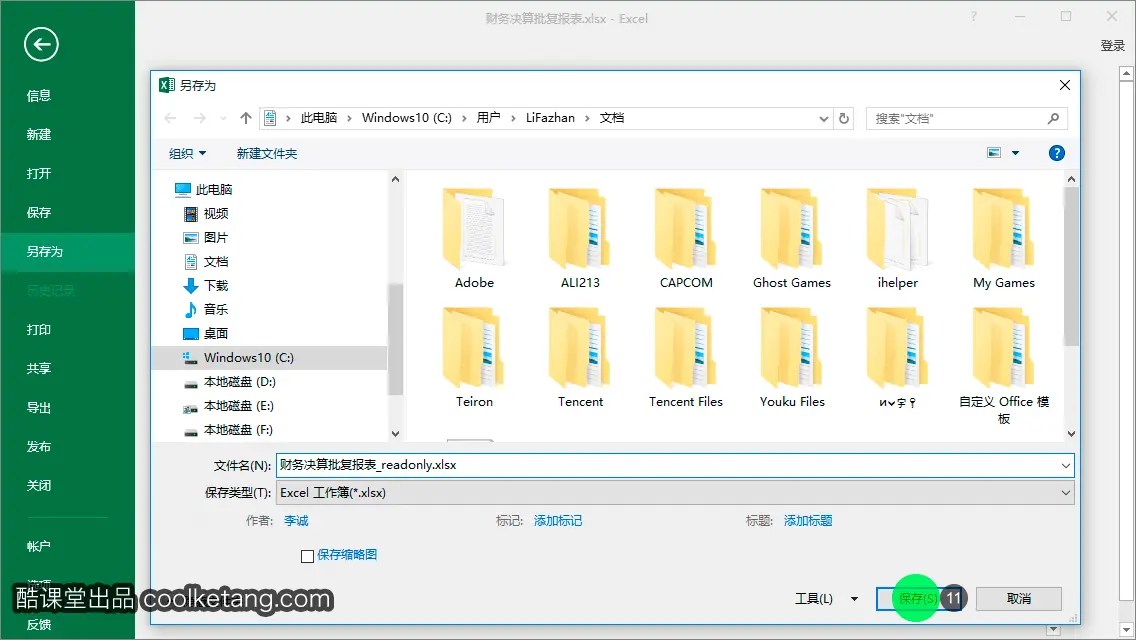Open the 工具(L) dropdown
The height and width of the screenshot is (640, 1136).
pos(826,599)
